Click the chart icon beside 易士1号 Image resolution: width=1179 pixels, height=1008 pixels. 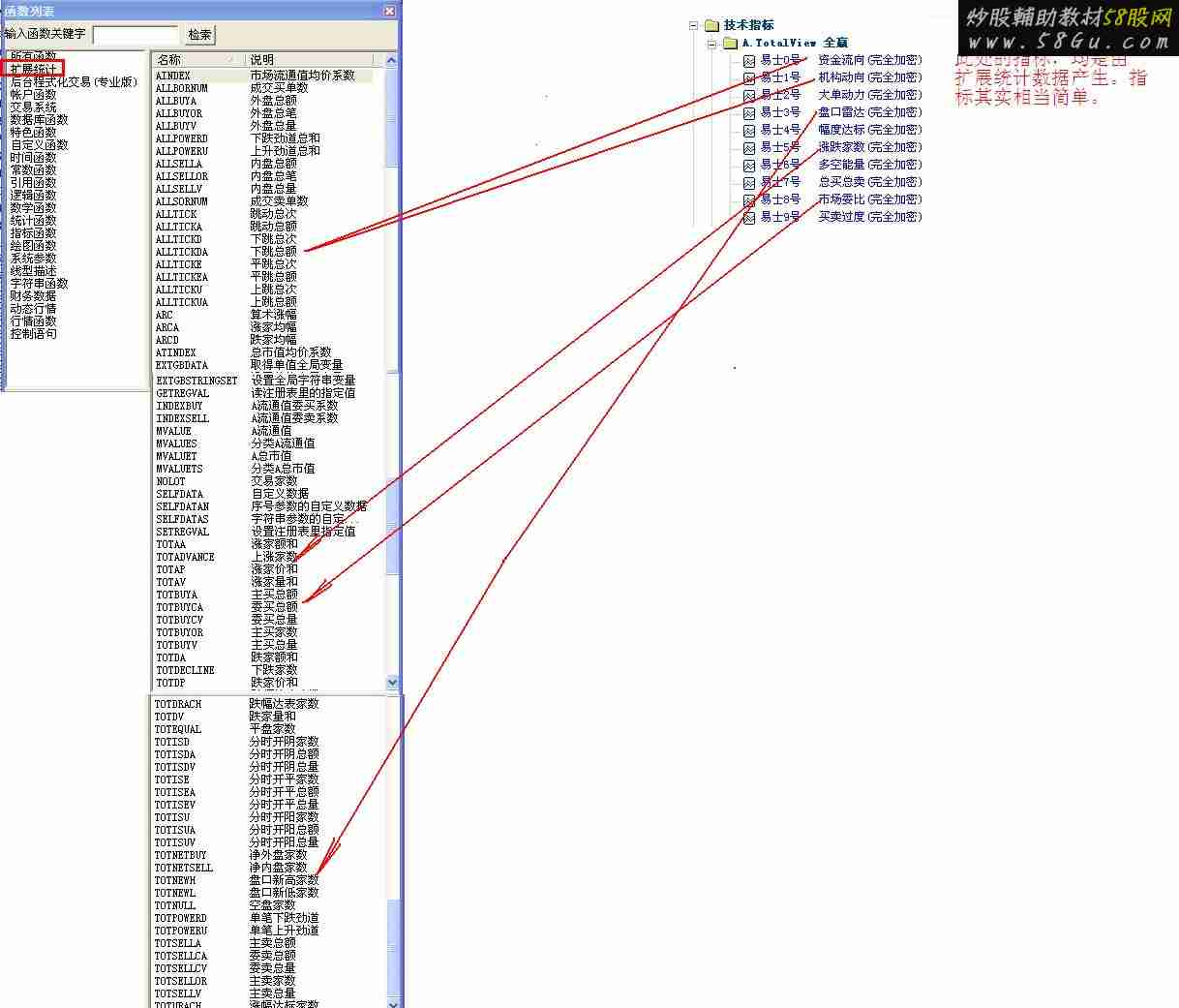point(748,77)
